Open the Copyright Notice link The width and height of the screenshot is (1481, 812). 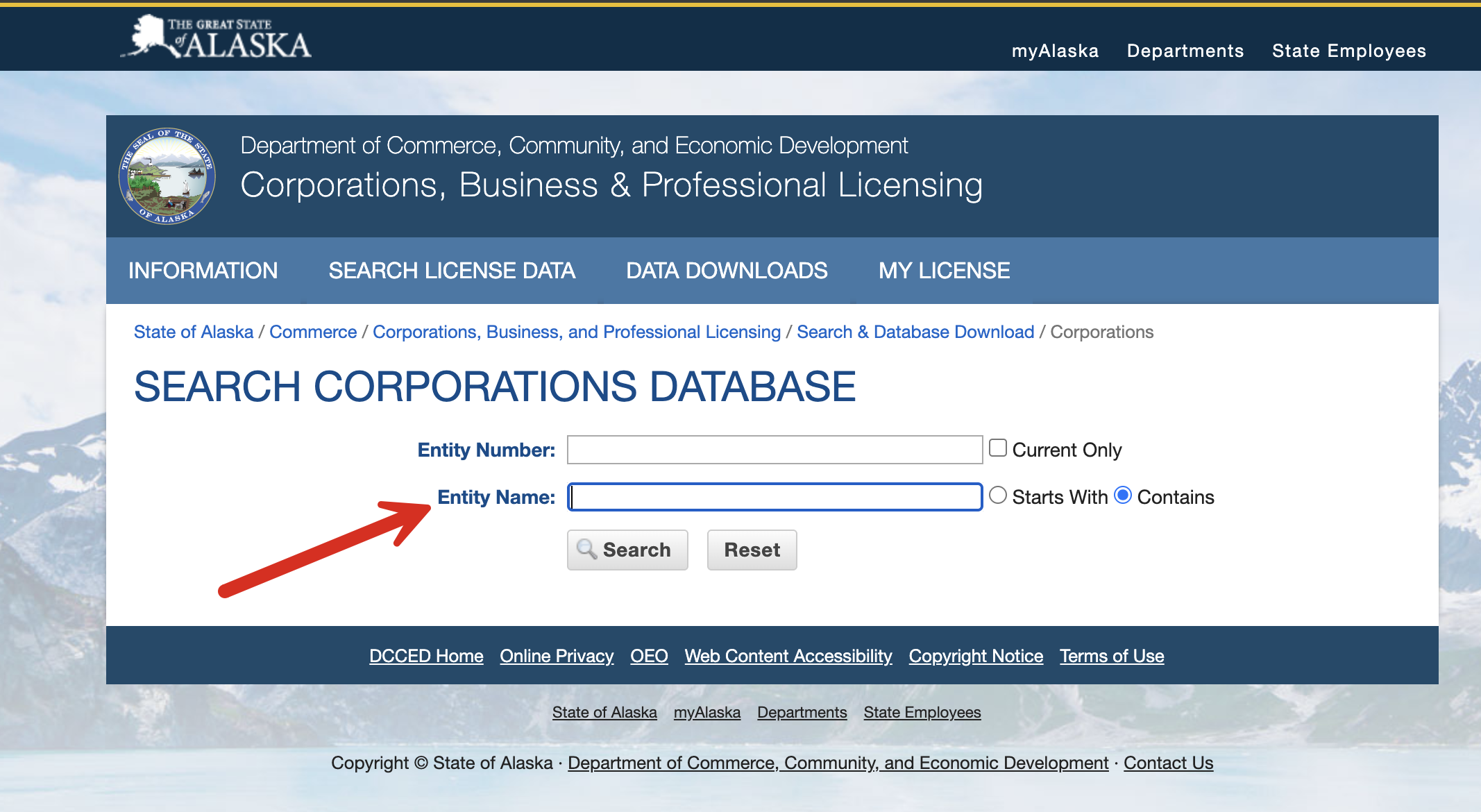(976, 656)
